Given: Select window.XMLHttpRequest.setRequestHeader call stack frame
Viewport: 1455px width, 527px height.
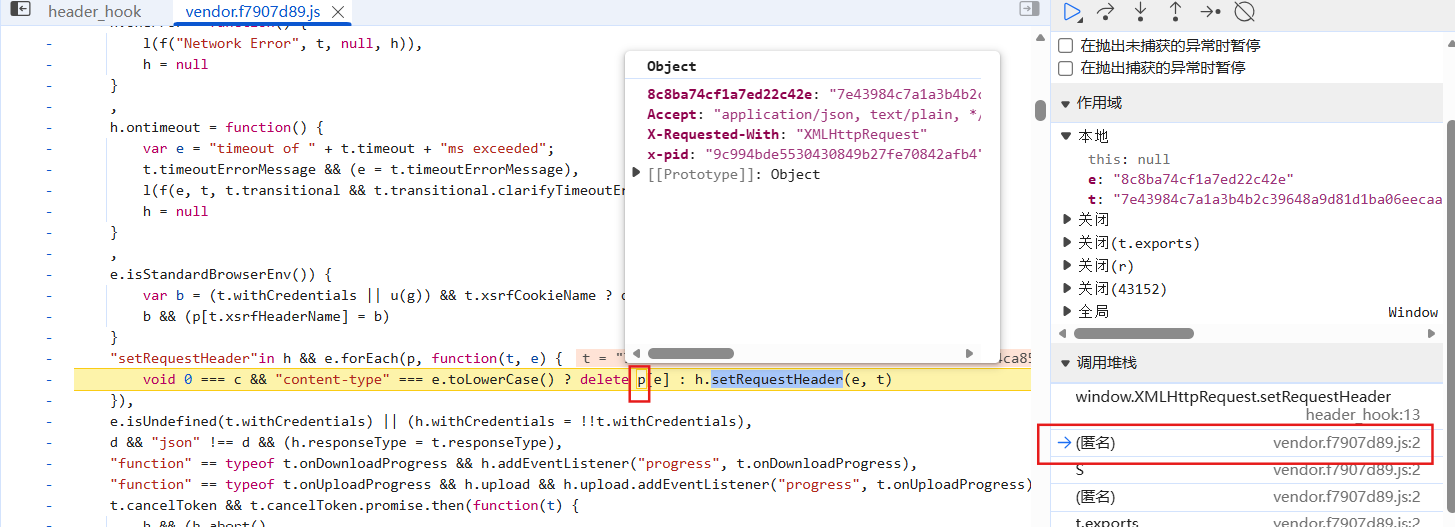Looking at the screenshot, I should (1232, 397).
